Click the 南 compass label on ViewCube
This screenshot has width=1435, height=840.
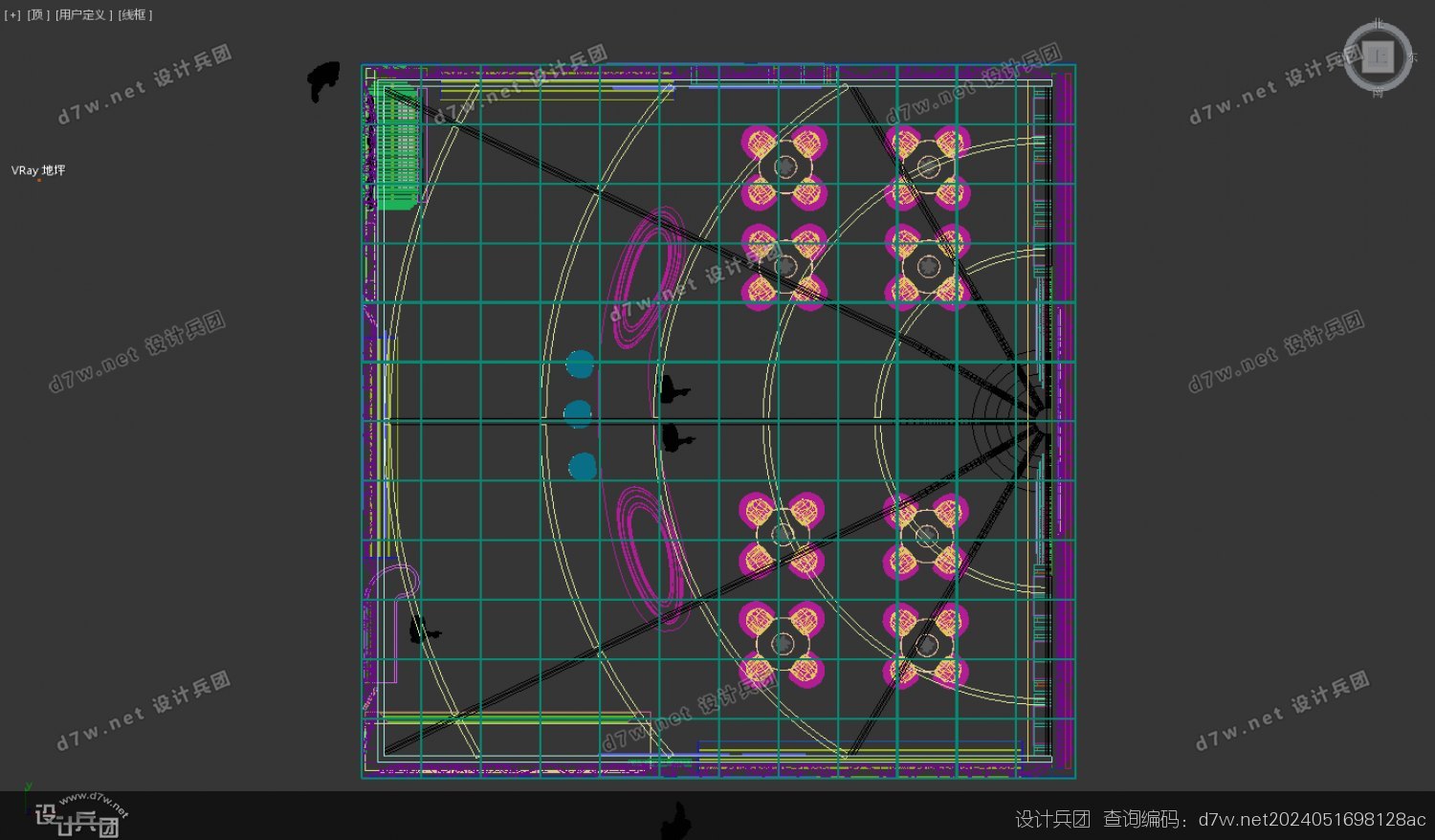(1378, 93)
